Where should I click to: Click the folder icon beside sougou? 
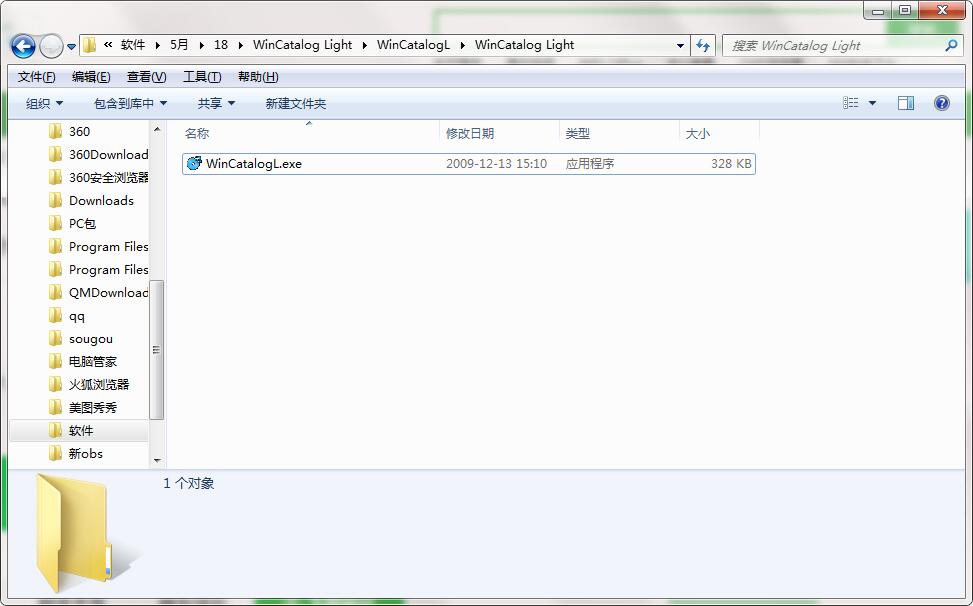pos(55,339)
